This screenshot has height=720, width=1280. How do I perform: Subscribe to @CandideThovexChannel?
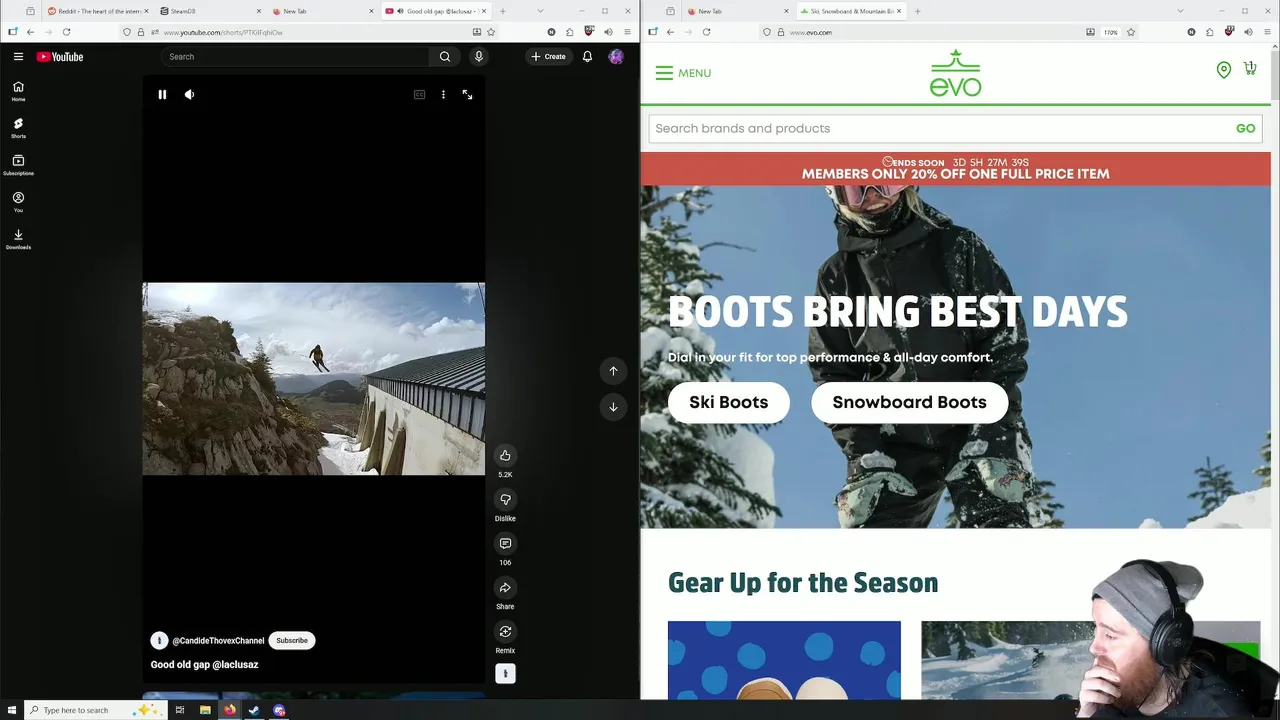[x=292, y=640]
